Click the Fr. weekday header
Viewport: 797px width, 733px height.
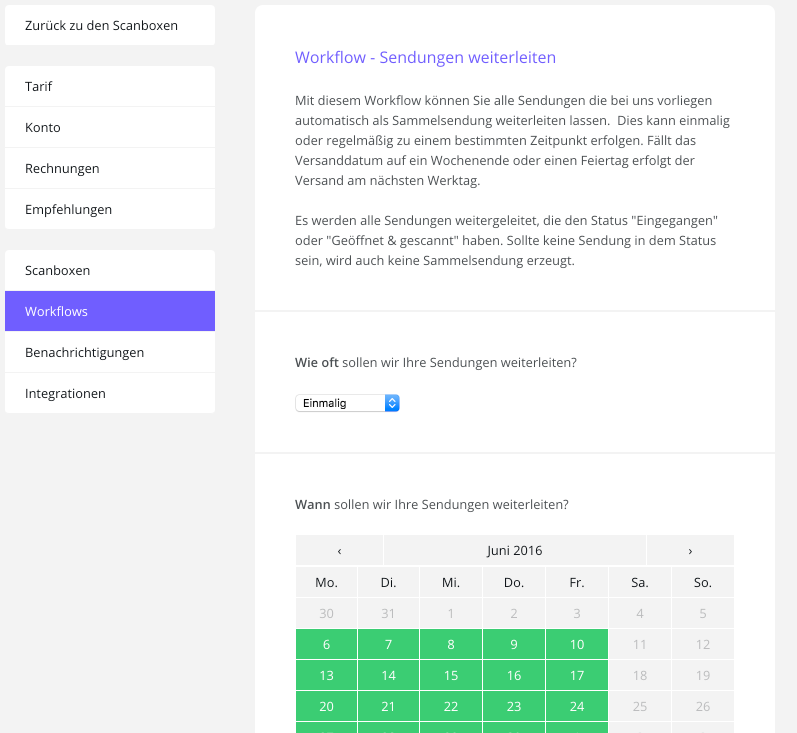577,583
